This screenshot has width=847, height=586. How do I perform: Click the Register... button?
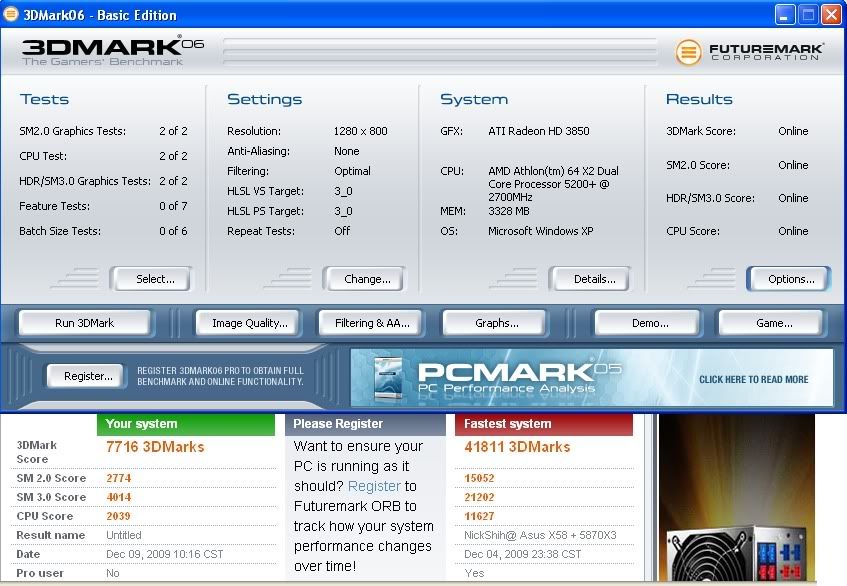click(x=85, y=376)
